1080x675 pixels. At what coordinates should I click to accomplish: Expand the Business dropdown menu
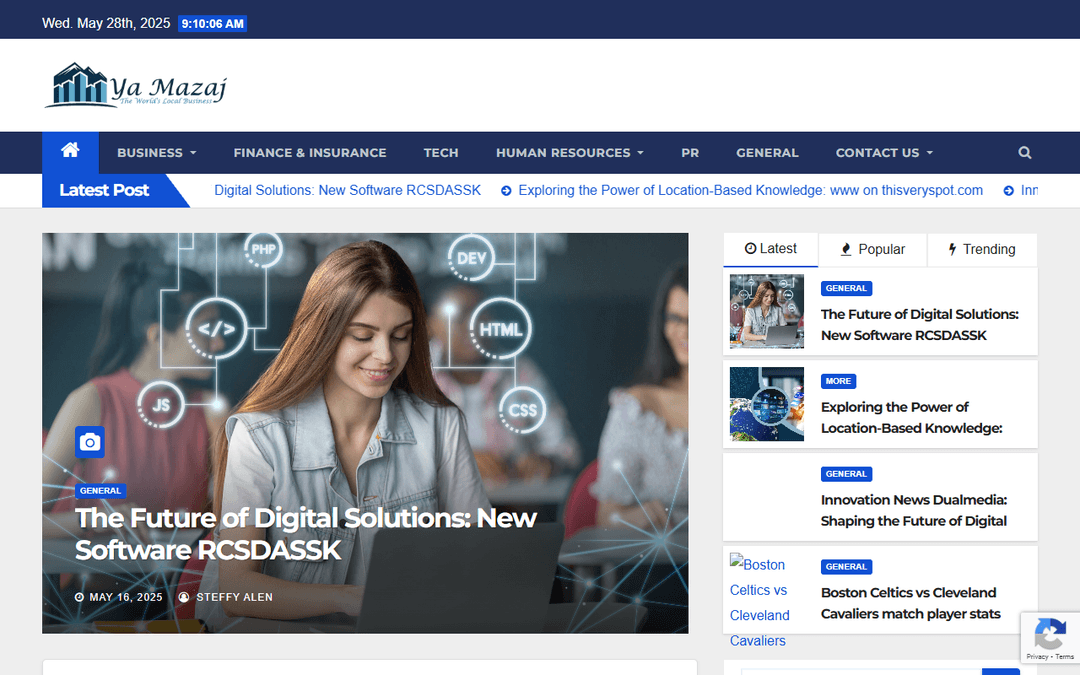click(x=156, y=153)
